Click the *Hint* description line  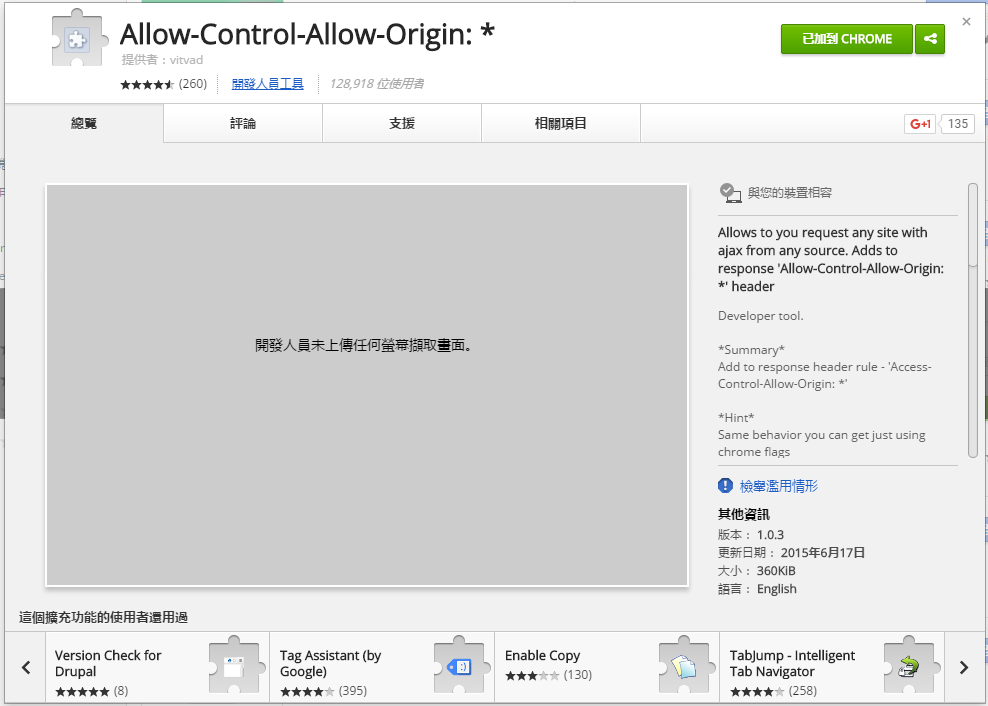pyautogui.click(x=736, y=417)
